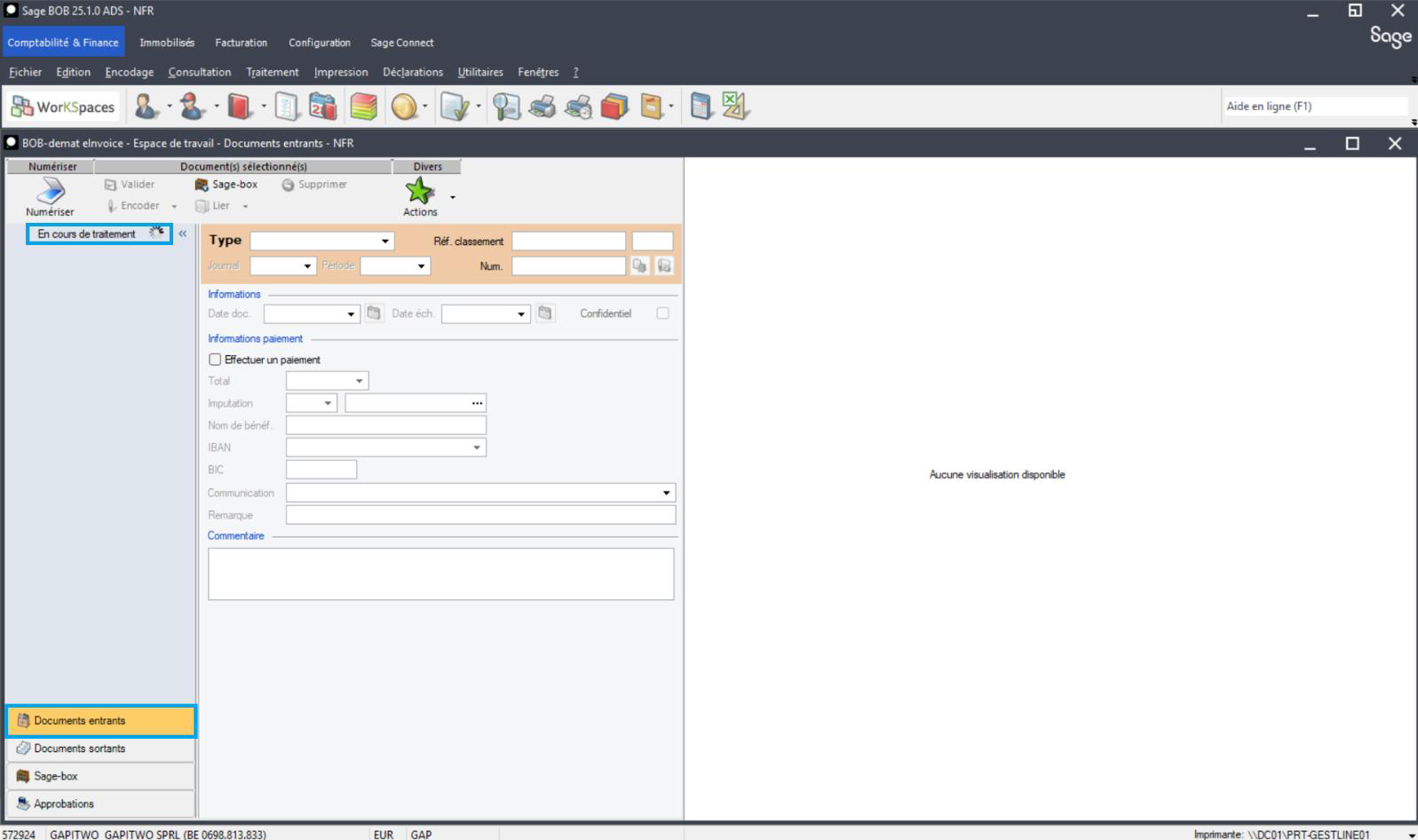Viewport: 1418px width, 840px height.
Task: Click the Excel spreadsheet toolbar icon
Action: point(735,107)
